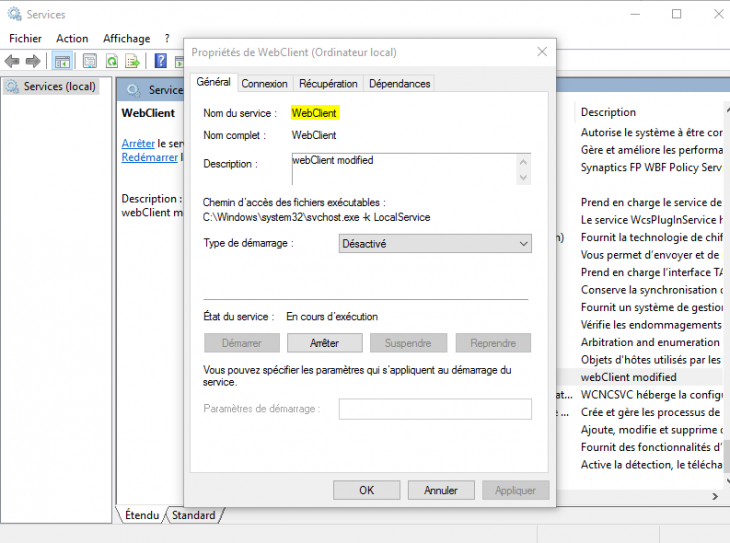Screen dimensions: 730x543
Task: Select the 'Objets d'hôtes utilisés par les' row
Action: click(x=650, y=360)
